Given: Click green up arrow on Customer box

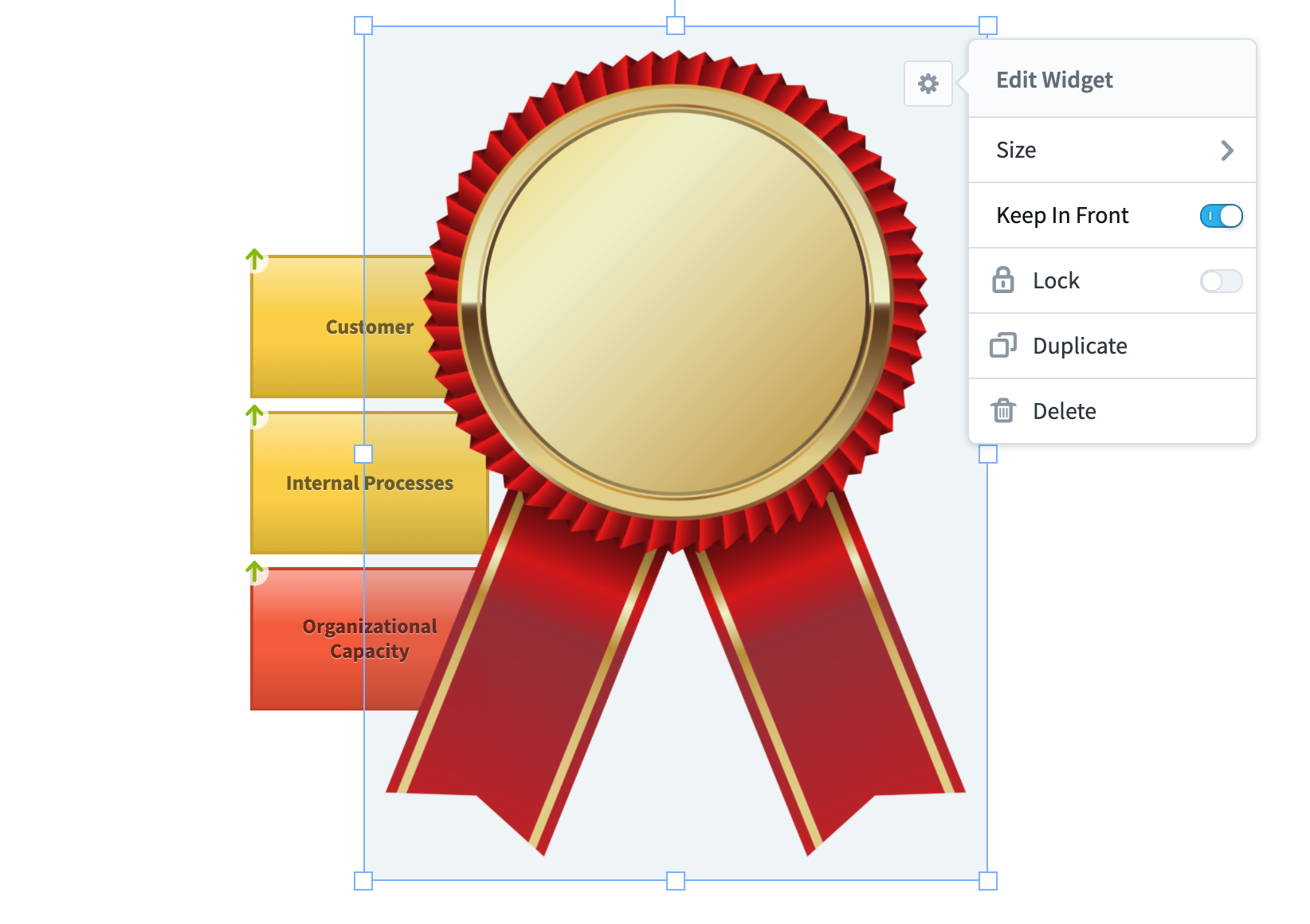Looking at the screenshot, I should pos(255,260).
